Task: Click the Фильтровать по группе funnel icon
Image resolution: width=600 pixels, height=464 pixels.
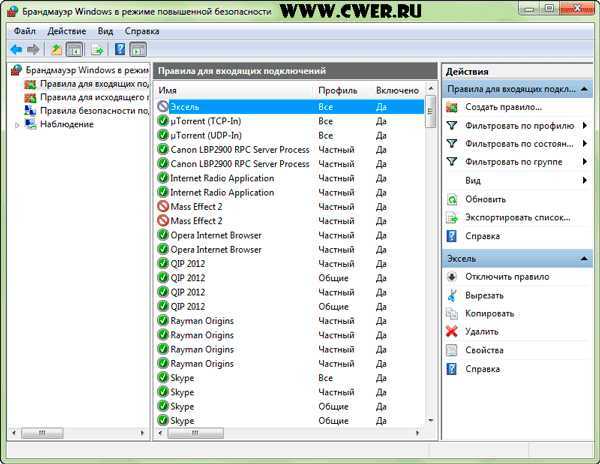Action: pyautogui.click(x=452, y=162)
